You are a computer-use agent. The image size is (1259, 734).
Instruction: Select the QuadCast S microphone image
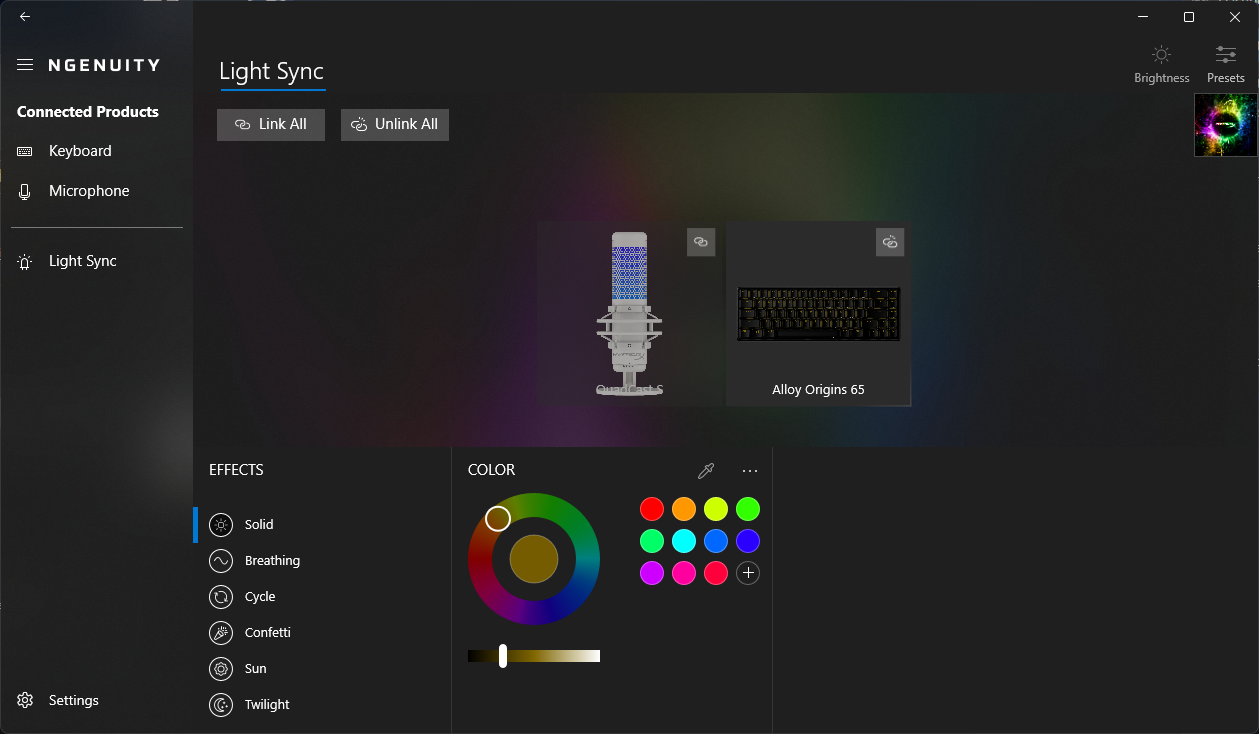(629, 314)
